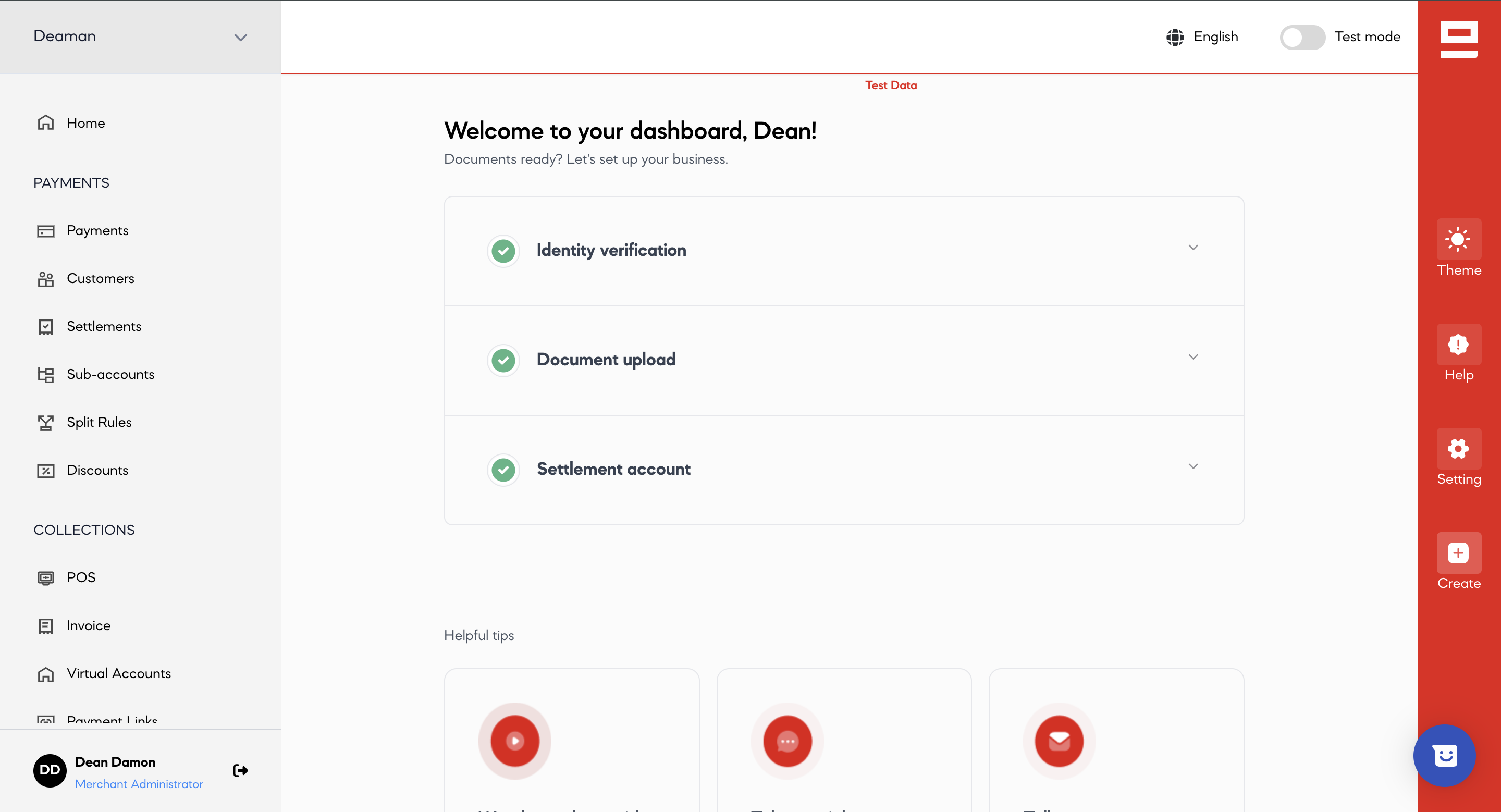
Task: Click the globe language icon
Action: coord(1175,38)
